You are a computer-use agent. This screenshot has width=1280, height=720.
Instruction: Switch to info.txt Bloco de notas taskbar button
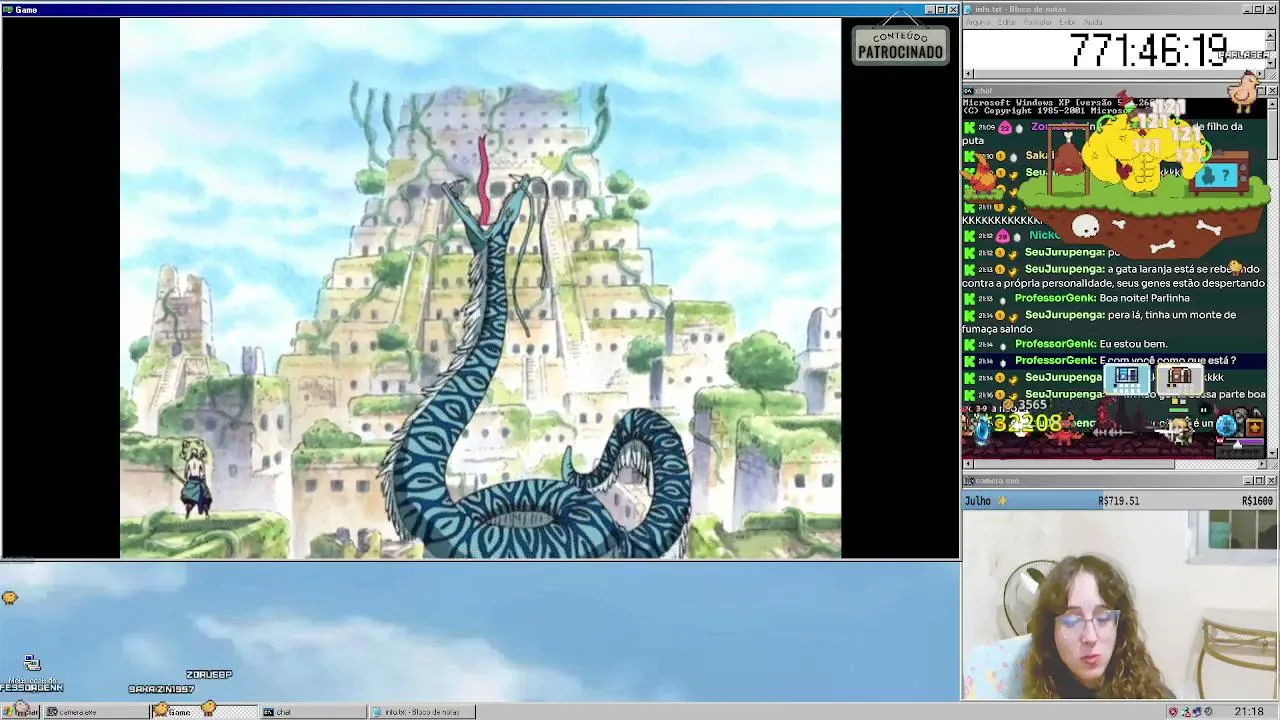(421, 712)
